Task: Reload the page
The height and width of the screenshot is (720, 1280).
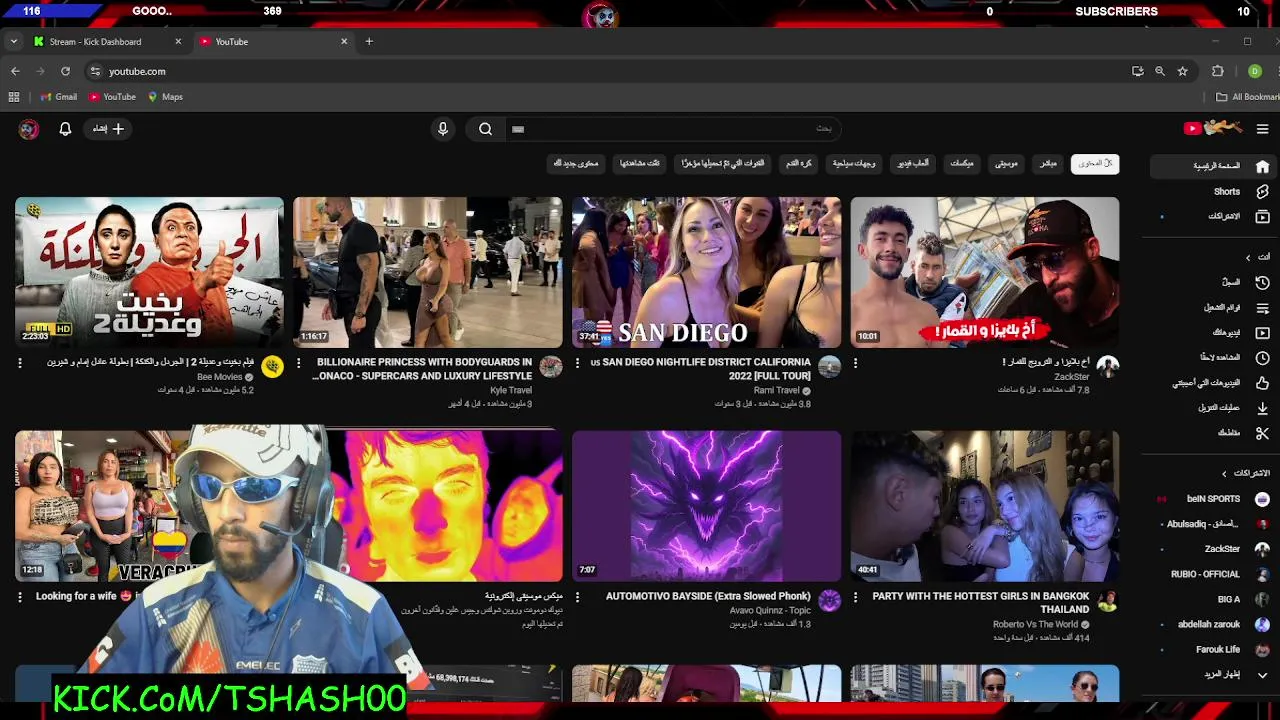Action: (x=65, y=71)
